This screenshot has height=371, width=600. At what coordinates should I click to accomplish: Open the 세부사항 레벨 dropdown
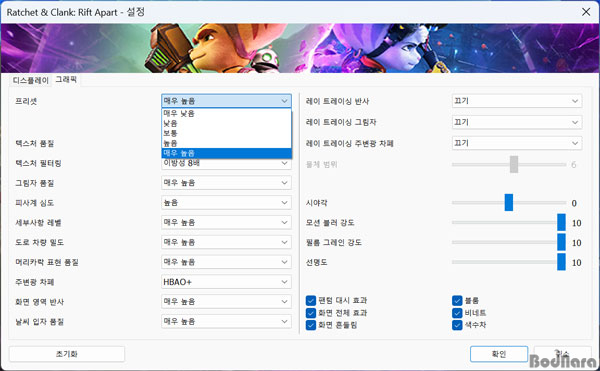tap(226, 222)
